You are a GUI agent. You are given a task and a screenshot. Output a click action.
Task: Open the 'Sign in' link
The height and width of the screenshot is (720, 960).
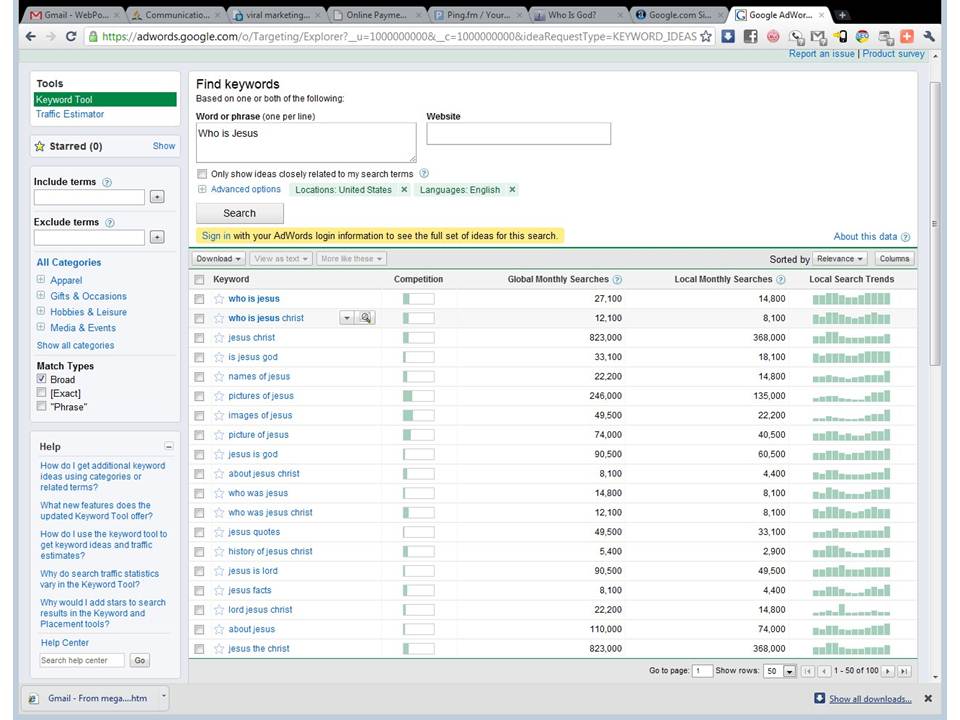(x=216, y=236)
